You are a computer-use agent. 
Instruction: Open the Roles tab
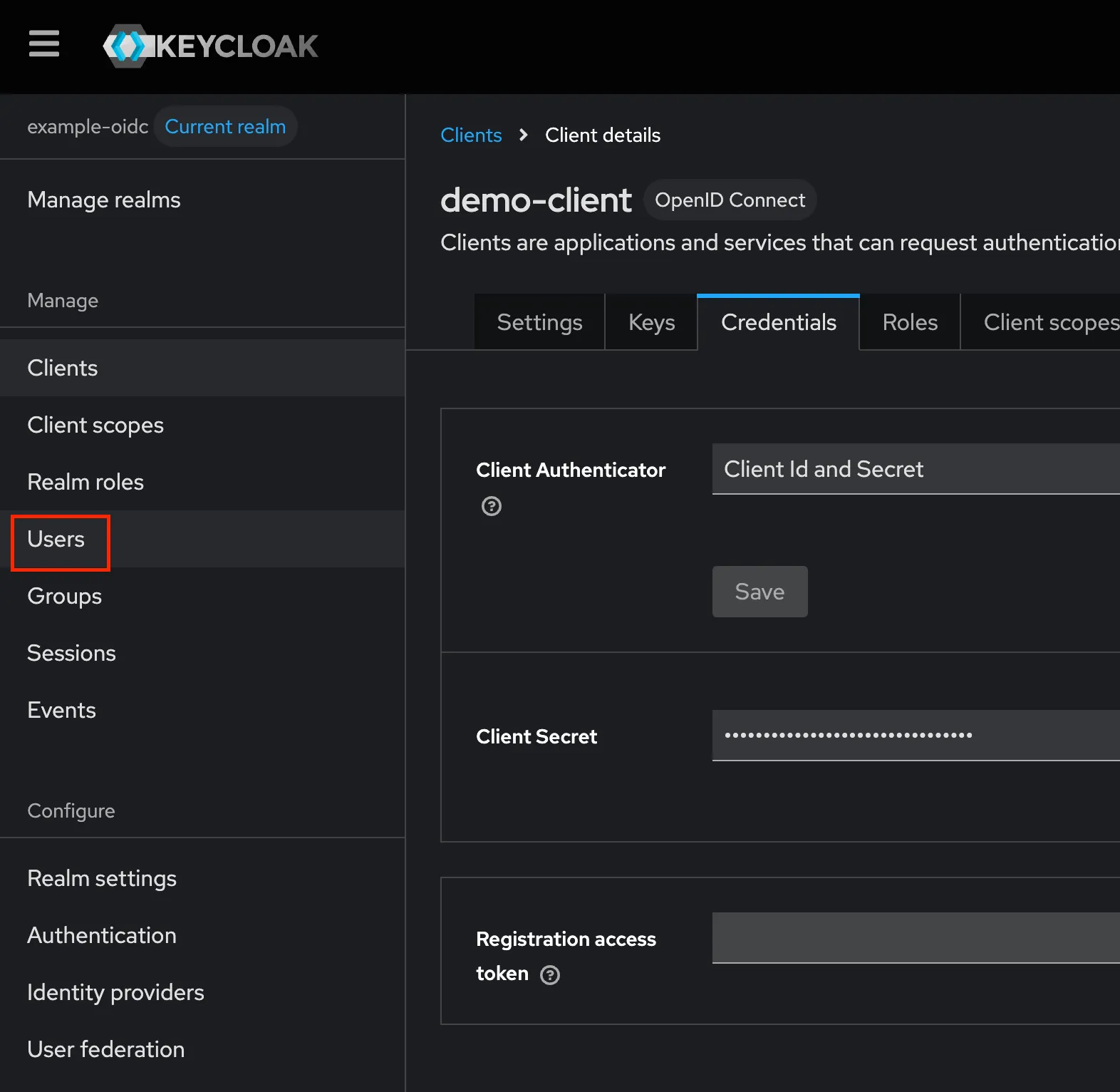910,322
